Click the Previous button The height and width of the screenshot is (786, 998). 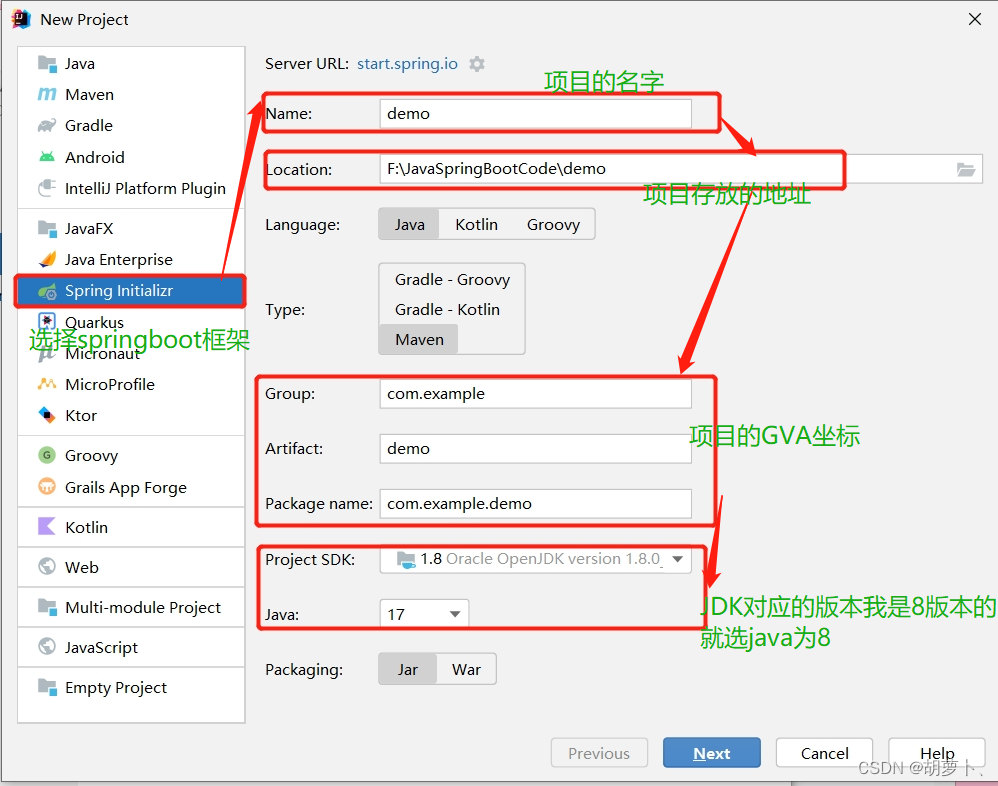pyautogui.click(x=599, y=753)
